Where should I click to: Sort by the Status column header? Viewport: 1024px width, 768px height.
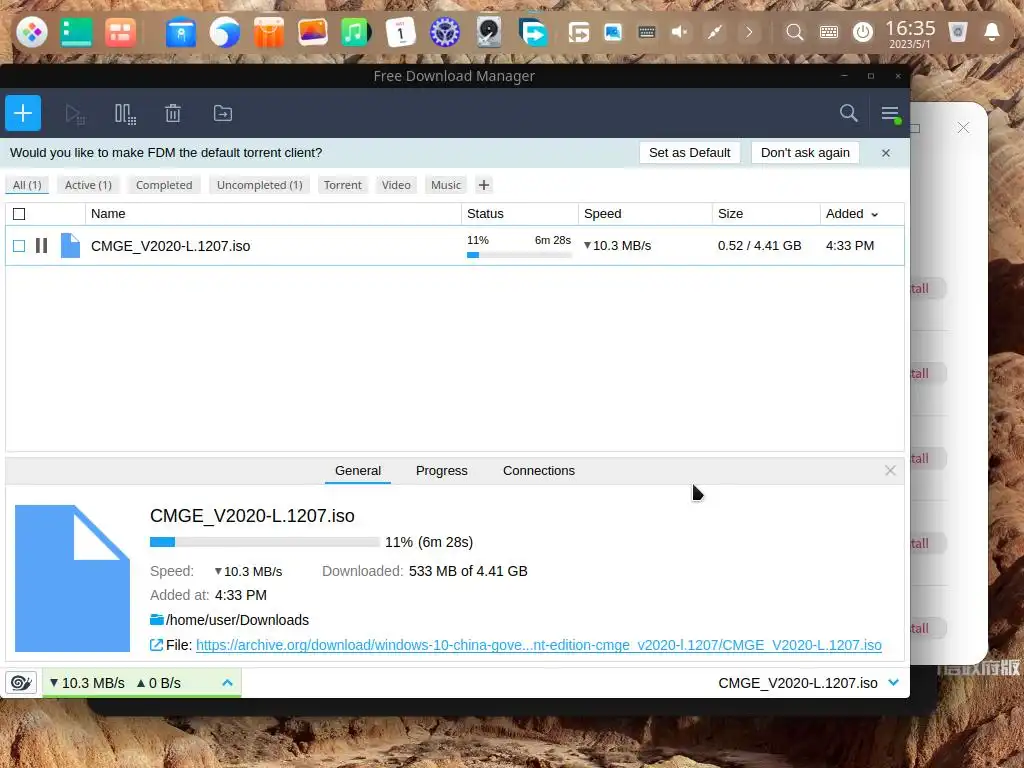[520, 214]
